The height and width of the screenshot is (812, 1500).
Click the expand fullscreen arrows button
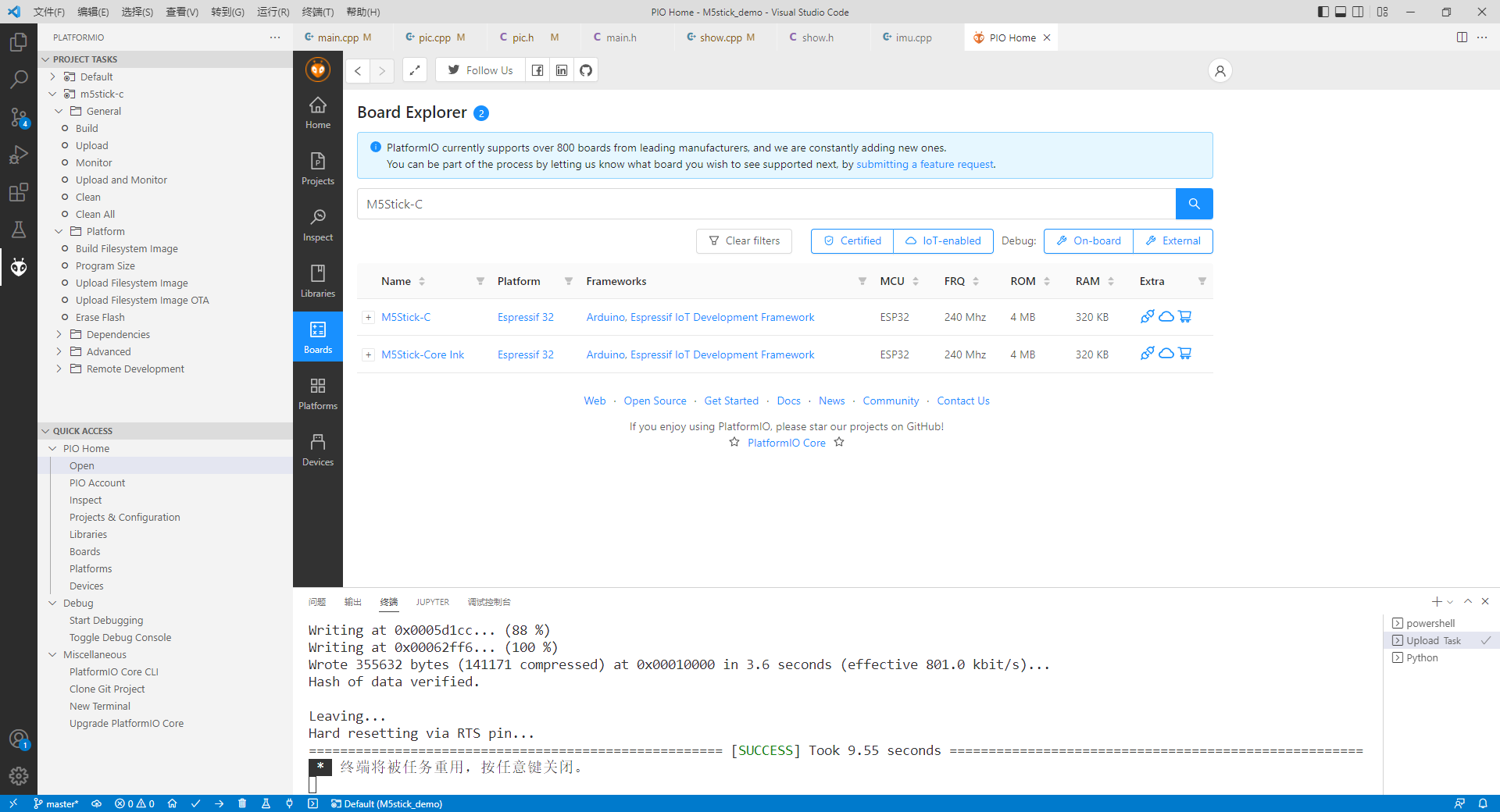(x=415, y=70)
